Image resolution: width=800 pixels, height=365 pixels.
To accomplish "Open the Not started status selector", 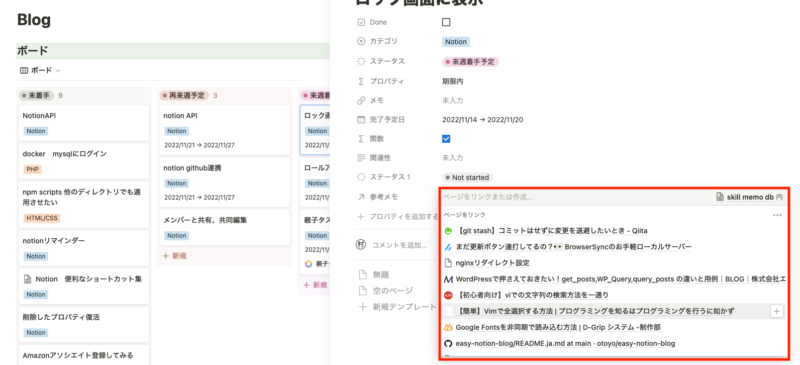I will click(x=468, y=178).
